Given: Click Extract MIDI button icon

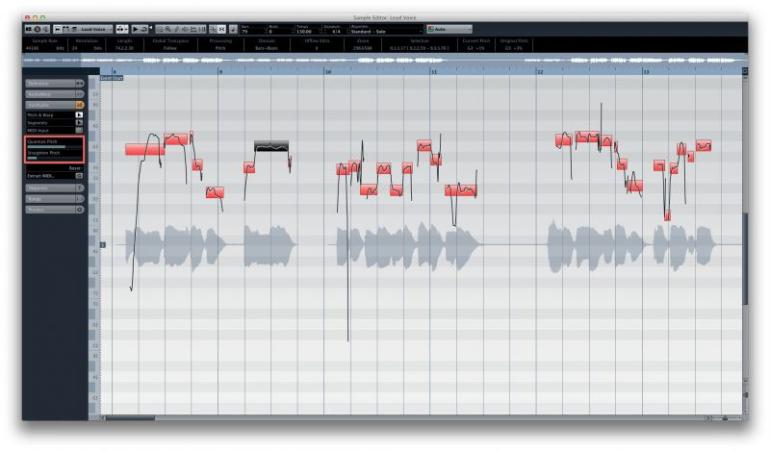Looking at the screenshot, I should (79, 176).
